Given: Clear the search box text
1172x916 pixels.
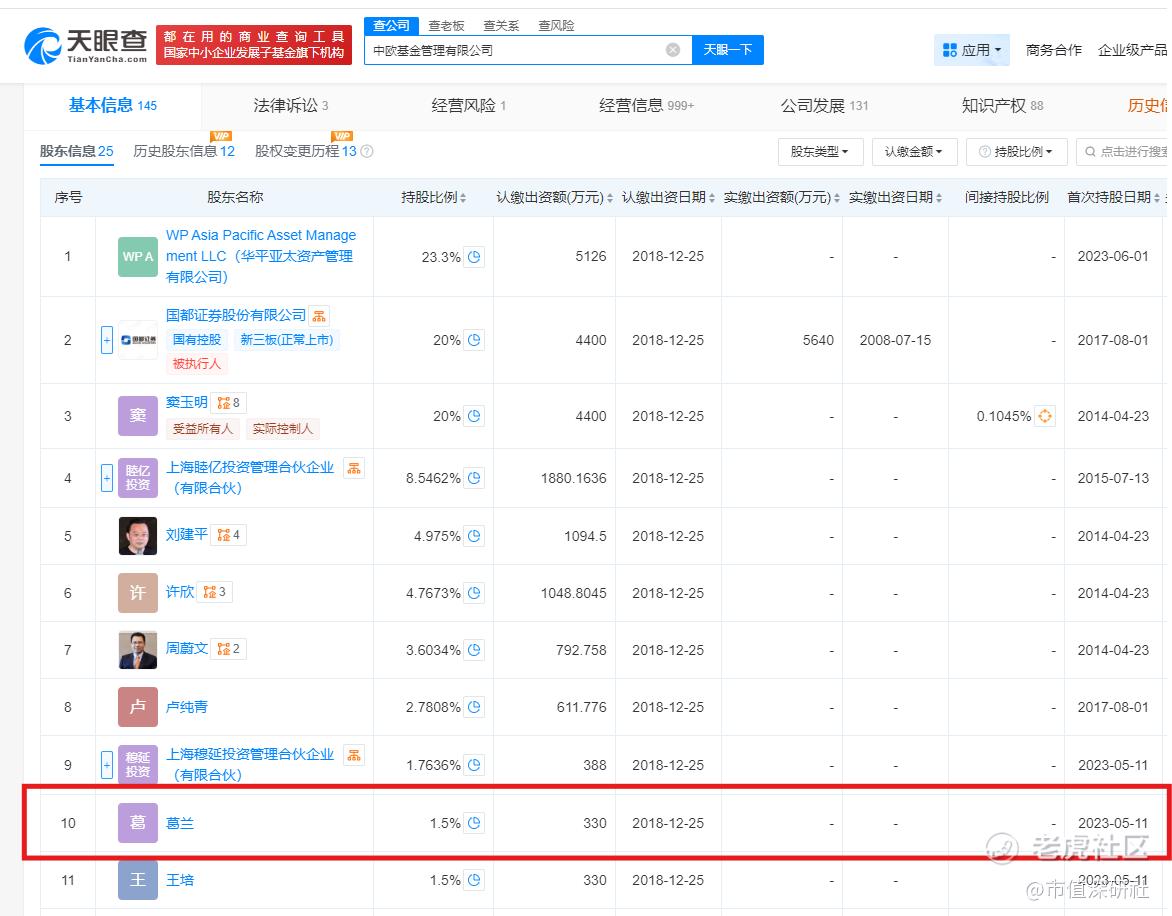Looking at the screenshot, I should point(673,50).
